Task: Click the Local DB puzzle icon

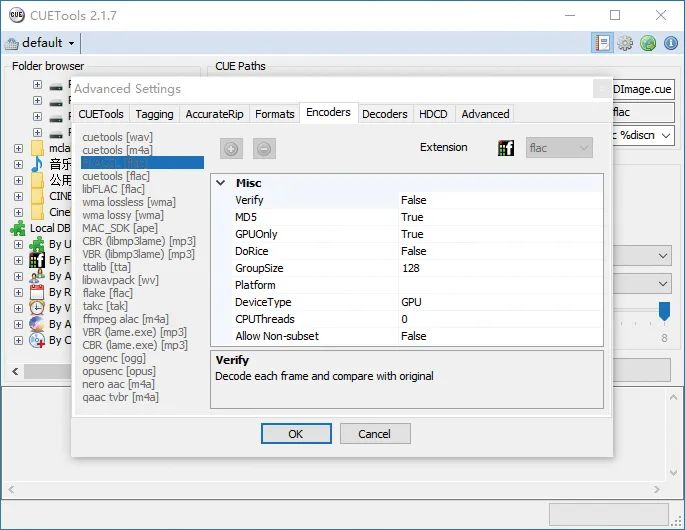Action: (x=18, y=228)
